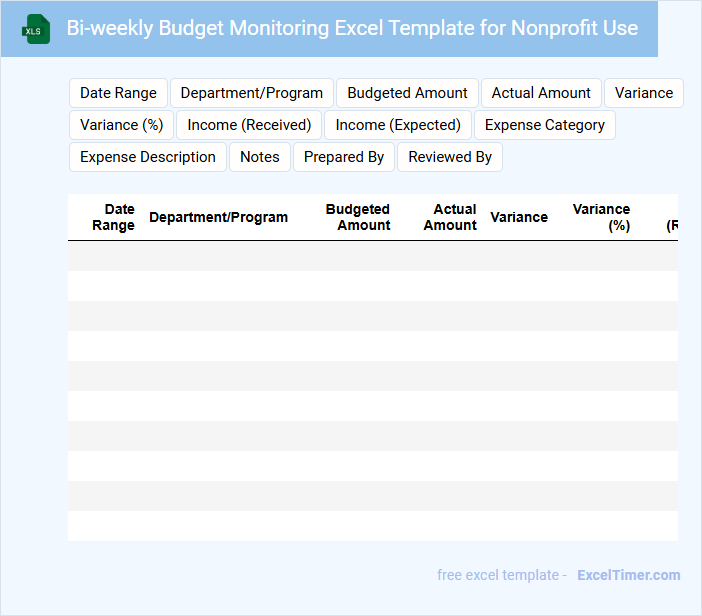Select the Notes tag
The image size is (702, 616).
[x=260, y=157]
